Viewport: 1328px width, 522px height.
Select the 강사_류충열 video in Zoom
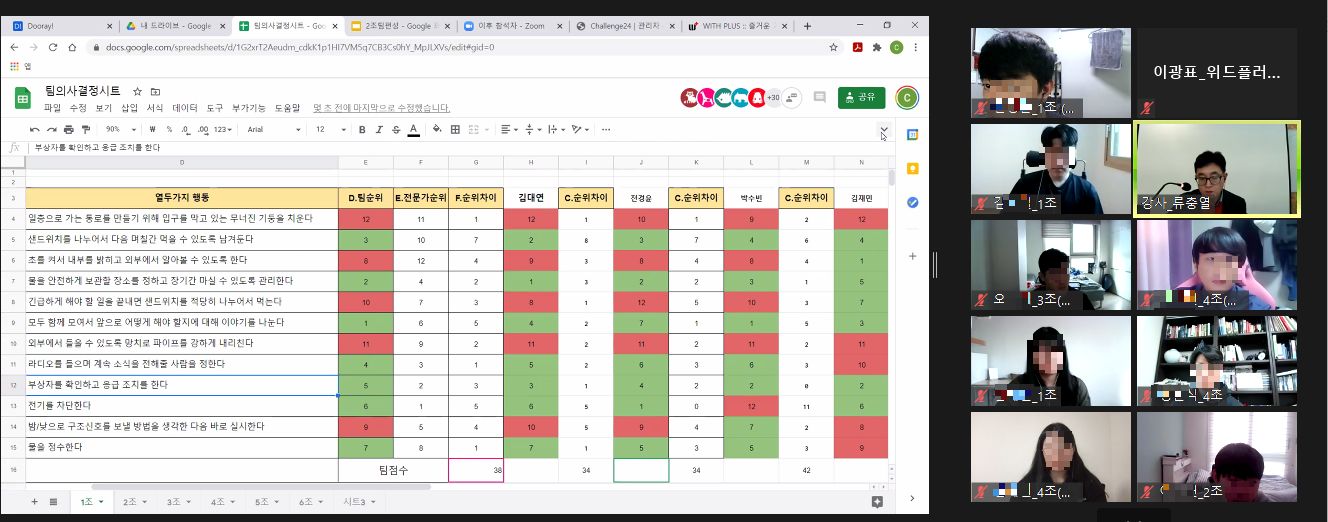(x=1217, y=169)
